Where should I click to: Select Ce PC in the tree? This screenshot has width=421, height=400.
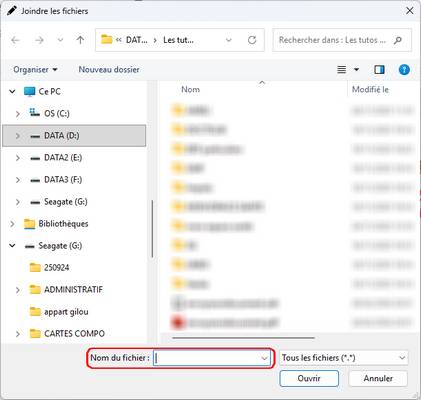tap(50, 91)
